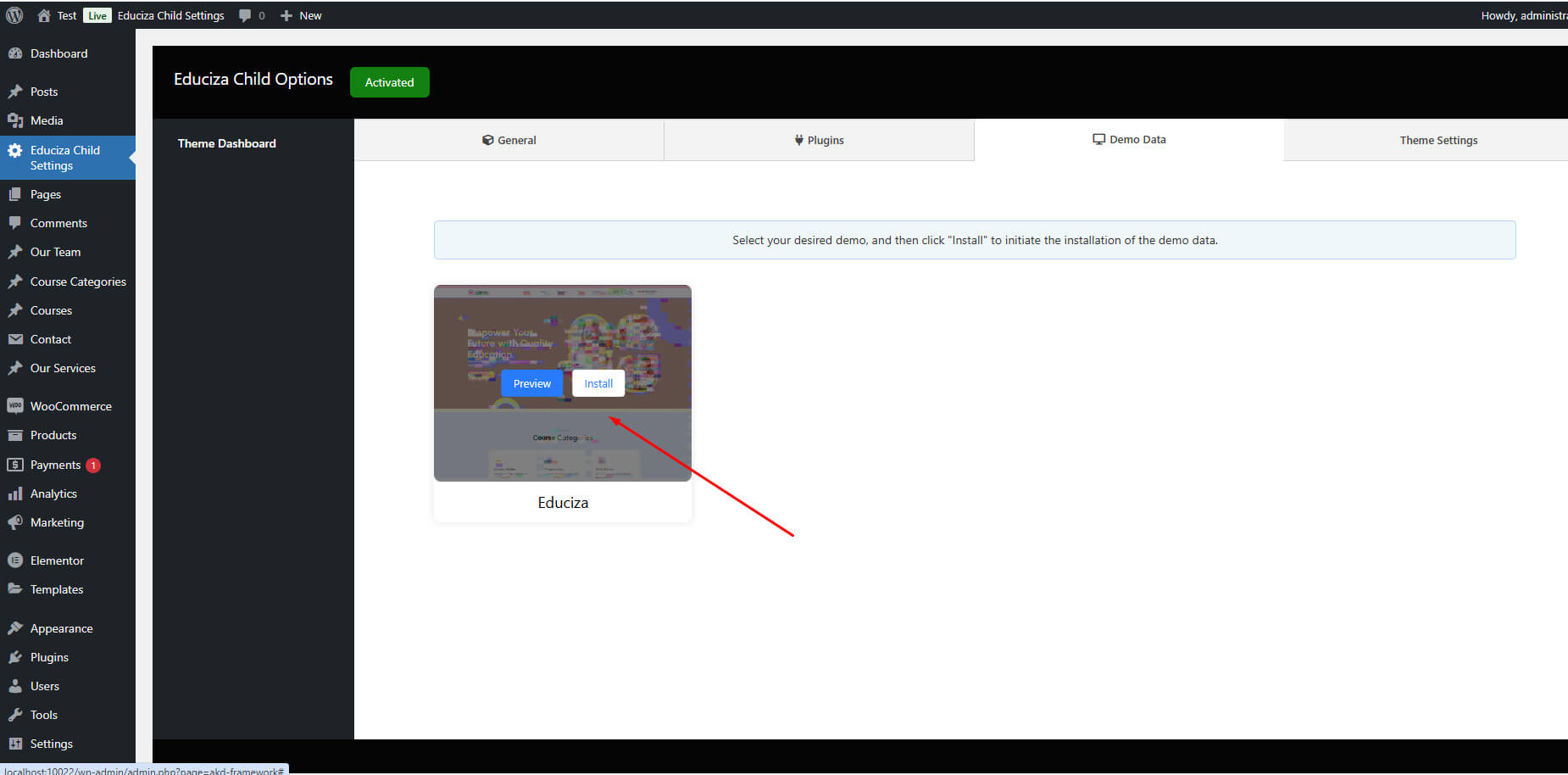Click the Contact envelope icon

pos(15,339)
